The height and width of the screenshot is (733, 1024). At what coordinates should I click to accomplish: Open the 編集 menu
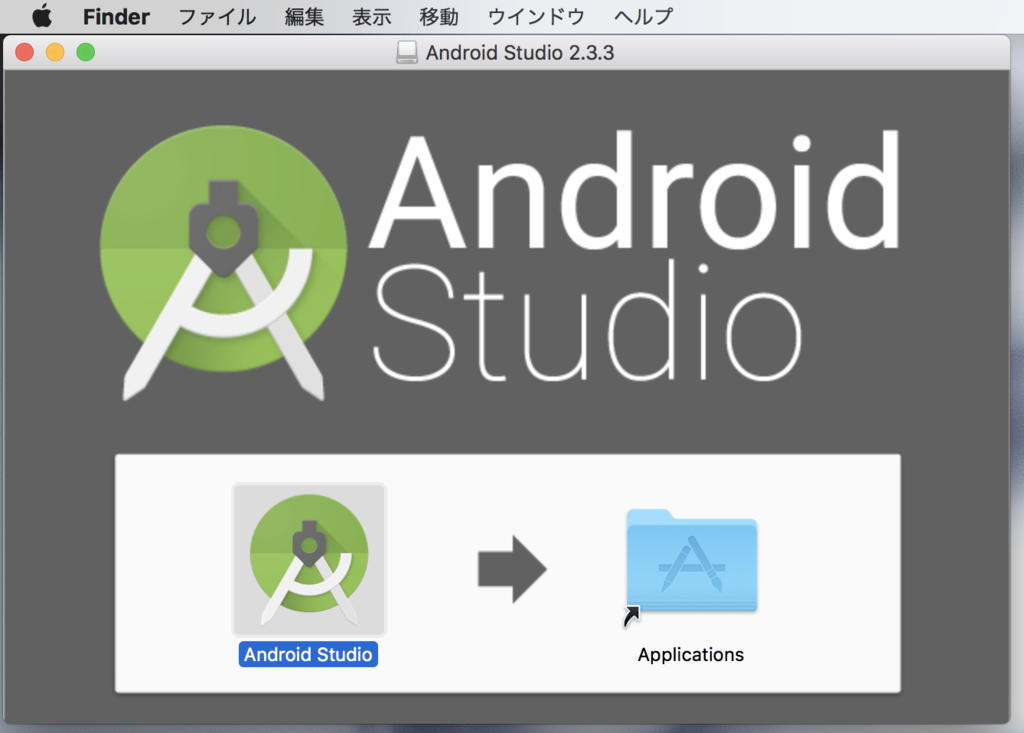point(304,17)
